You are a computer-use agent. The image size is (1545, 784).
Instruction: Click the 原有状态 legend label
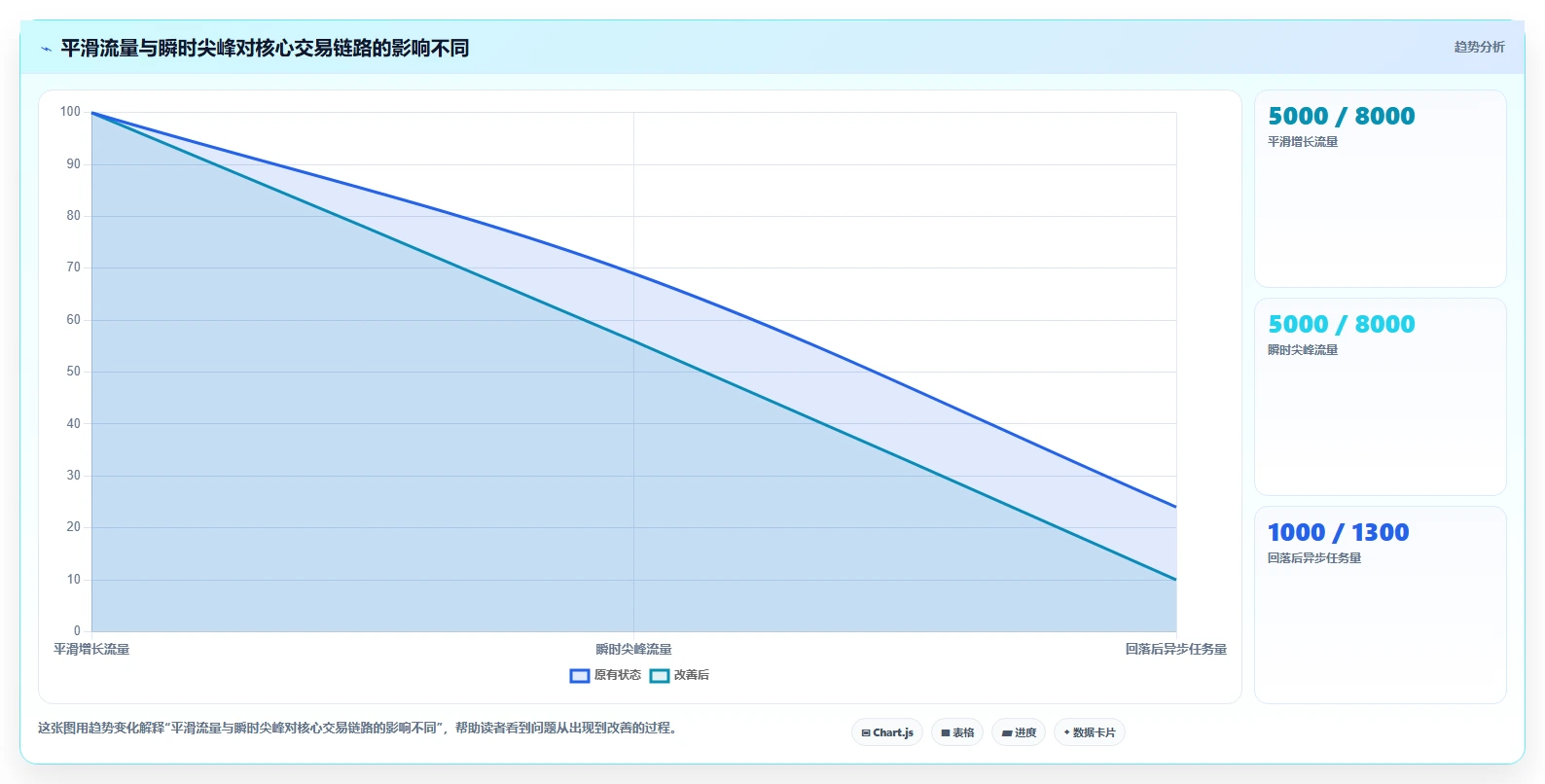(x=618, y=675)
